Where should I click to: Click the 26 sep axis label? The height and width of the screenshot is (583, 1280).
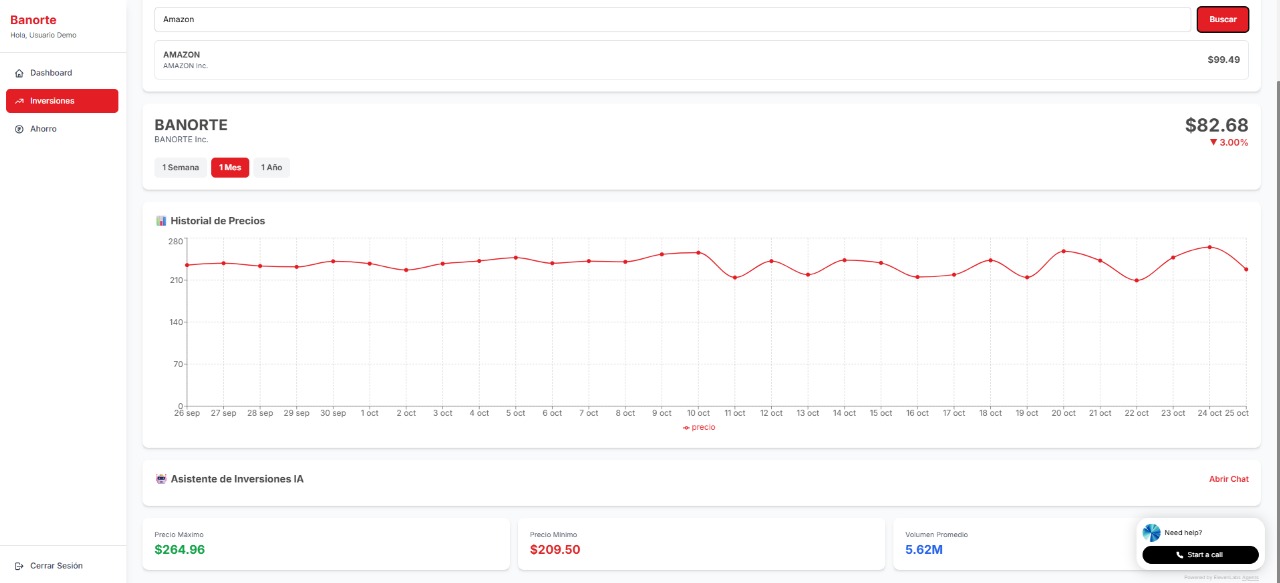tap(186, 413)
